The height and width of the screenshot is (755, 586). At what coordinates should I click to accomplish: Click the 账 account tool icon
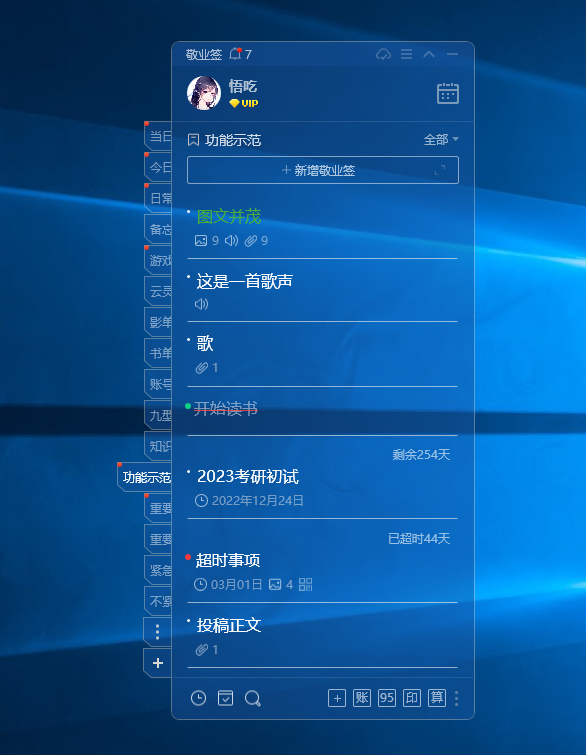click(362, 698)
